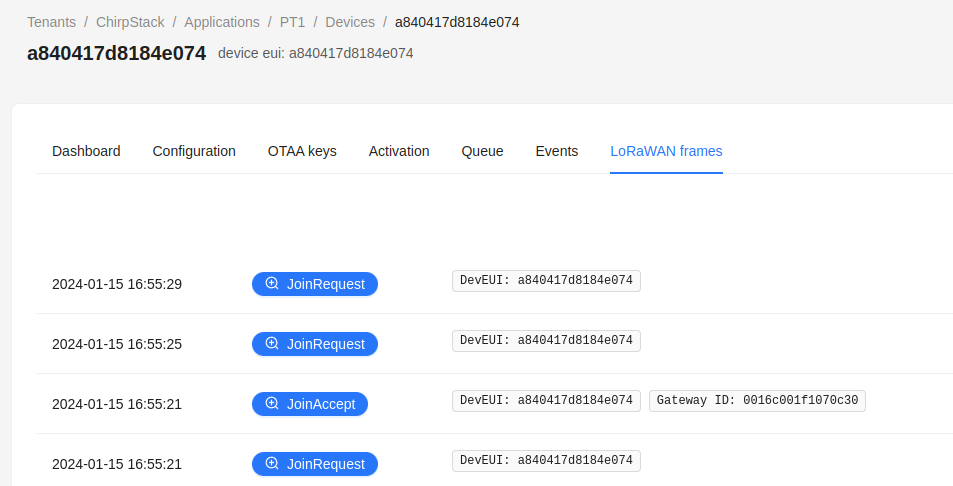This screenshot has height=486, width=953.
Task: Select the LoRaWAN frames tab
Action: (x=666, y=151)
